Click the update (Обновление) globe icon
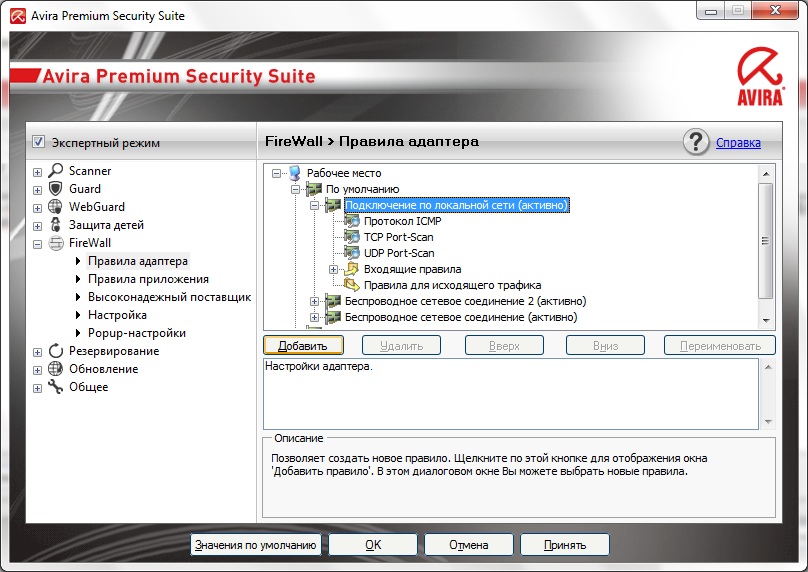Screen dimensions: 808x572 [x=55, y=368]
